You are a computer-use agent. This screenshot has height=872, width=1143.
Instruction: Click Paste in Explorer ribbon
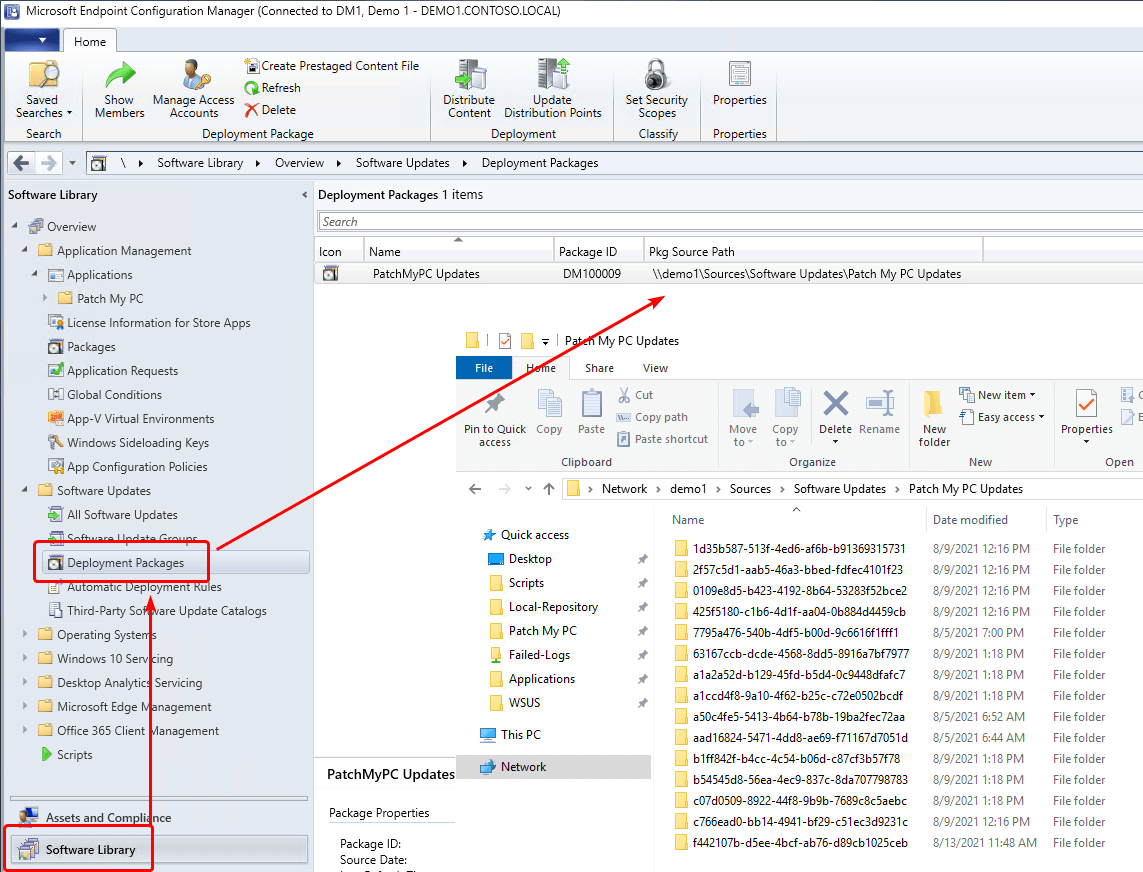coord(591,412)
